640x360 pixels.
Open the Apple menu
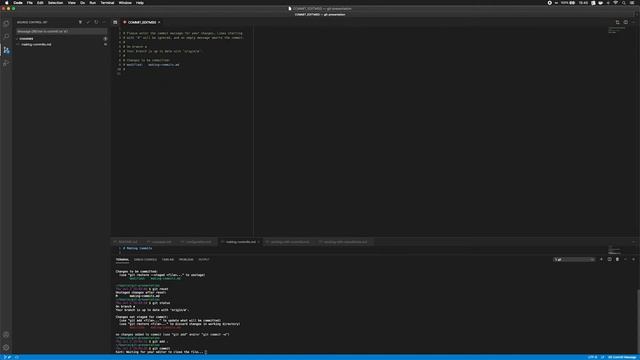[6, 3]
